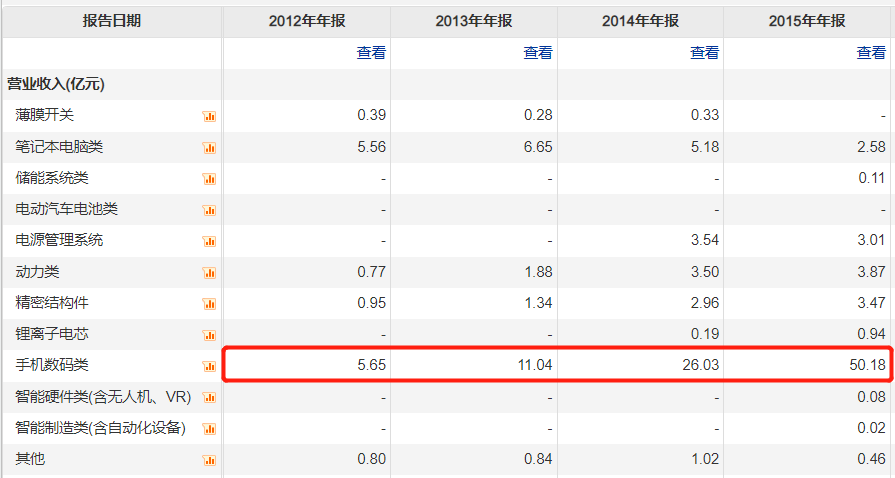Open the 动力类 trend chart icon
The height and width of the screenshot is (478, 895).
tap(209, 273)
